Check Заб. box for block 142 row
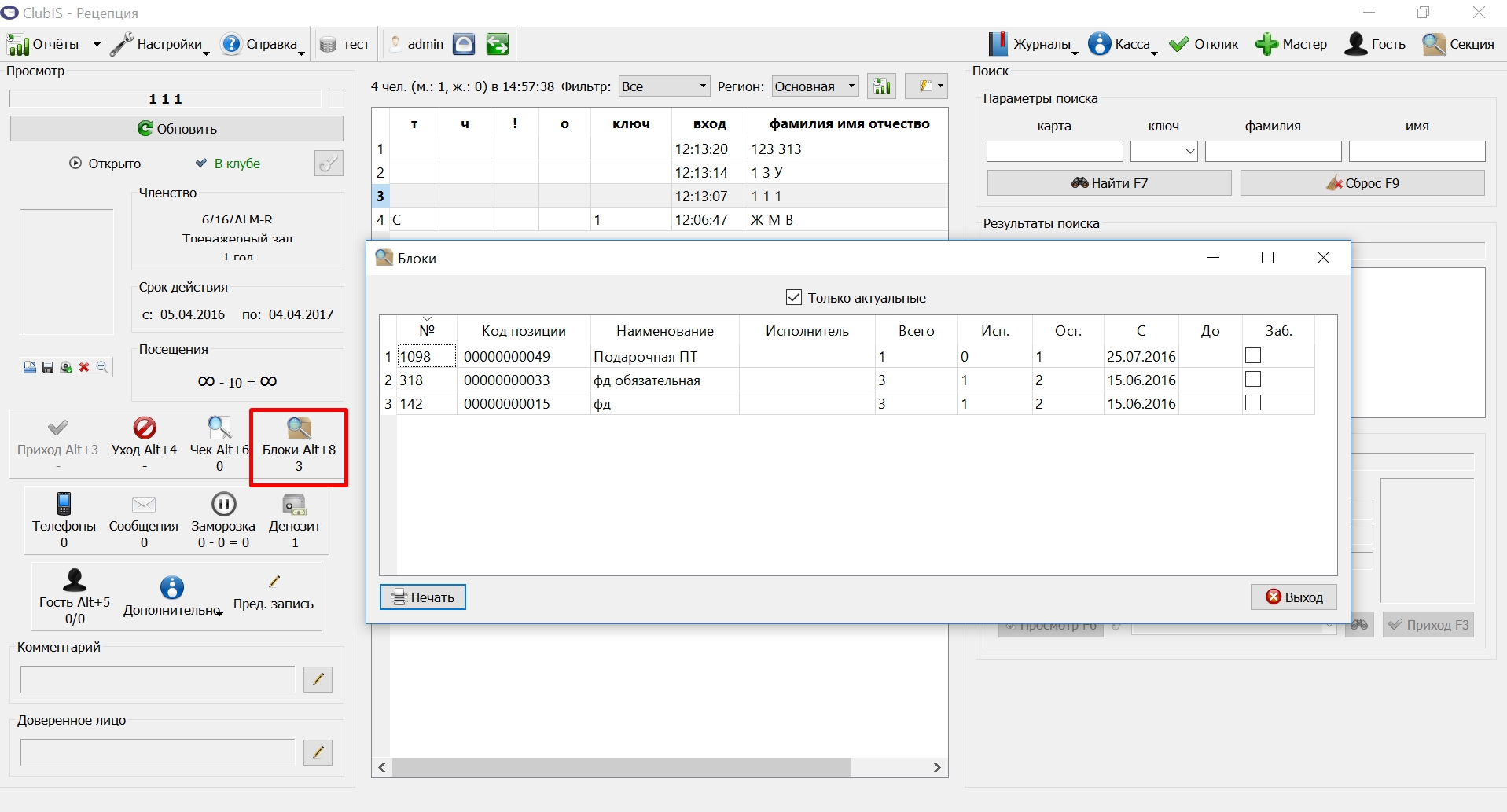This screenshot has width=1507, height=812. coord(1253,402)
